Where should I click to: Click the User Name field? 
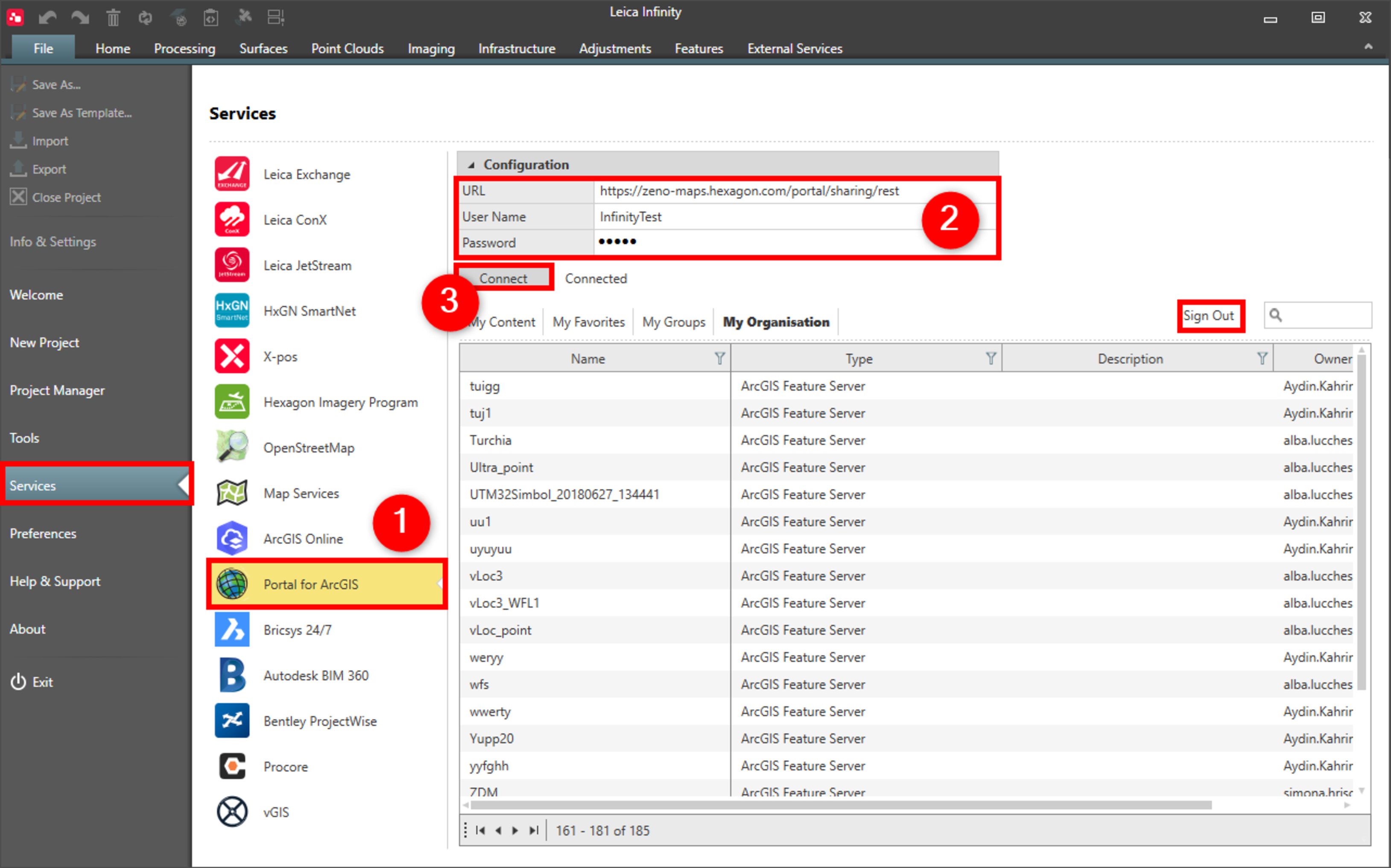click(795, 216)
